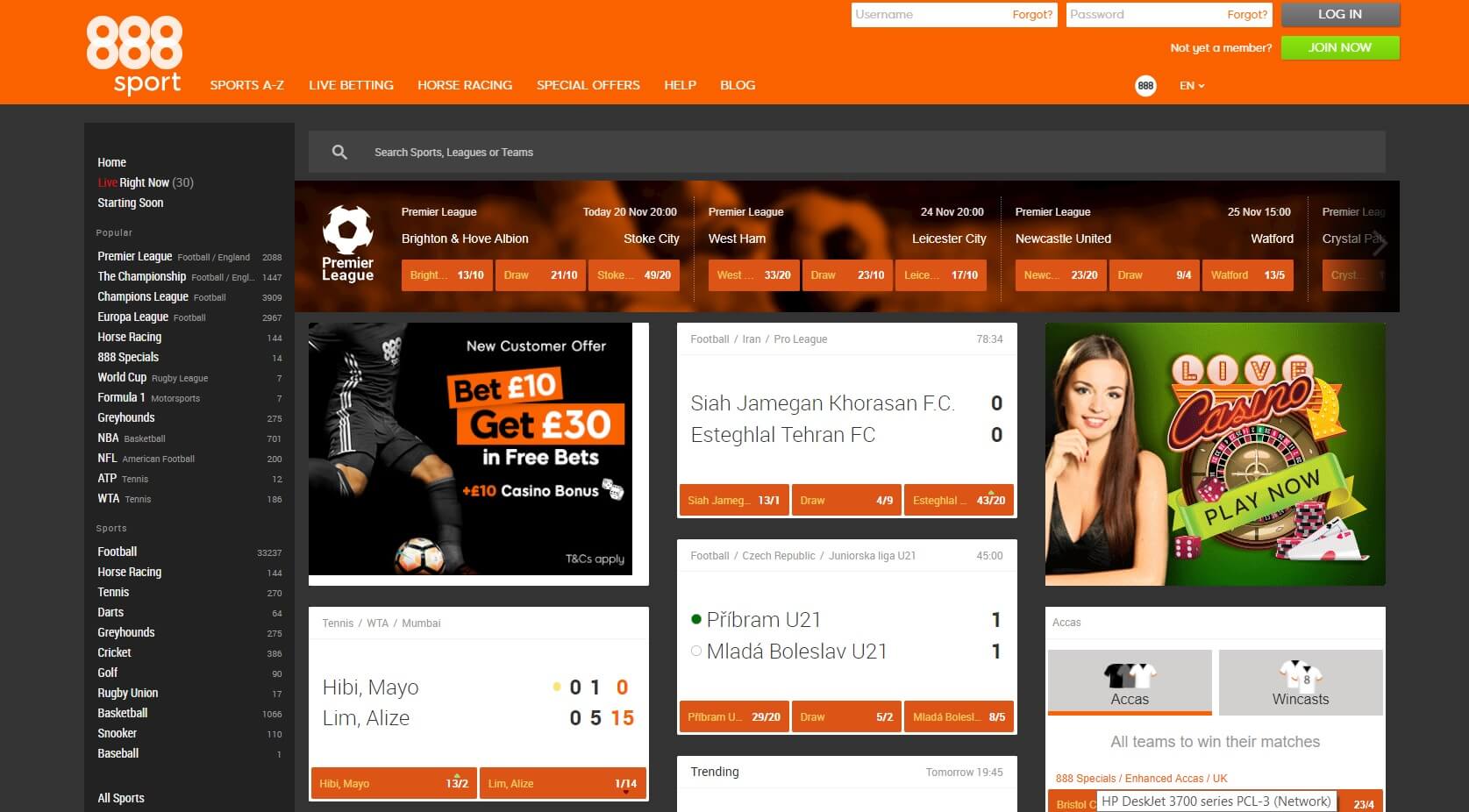Open 888 Specials / Enhanced Accas / UK link

1142,779
